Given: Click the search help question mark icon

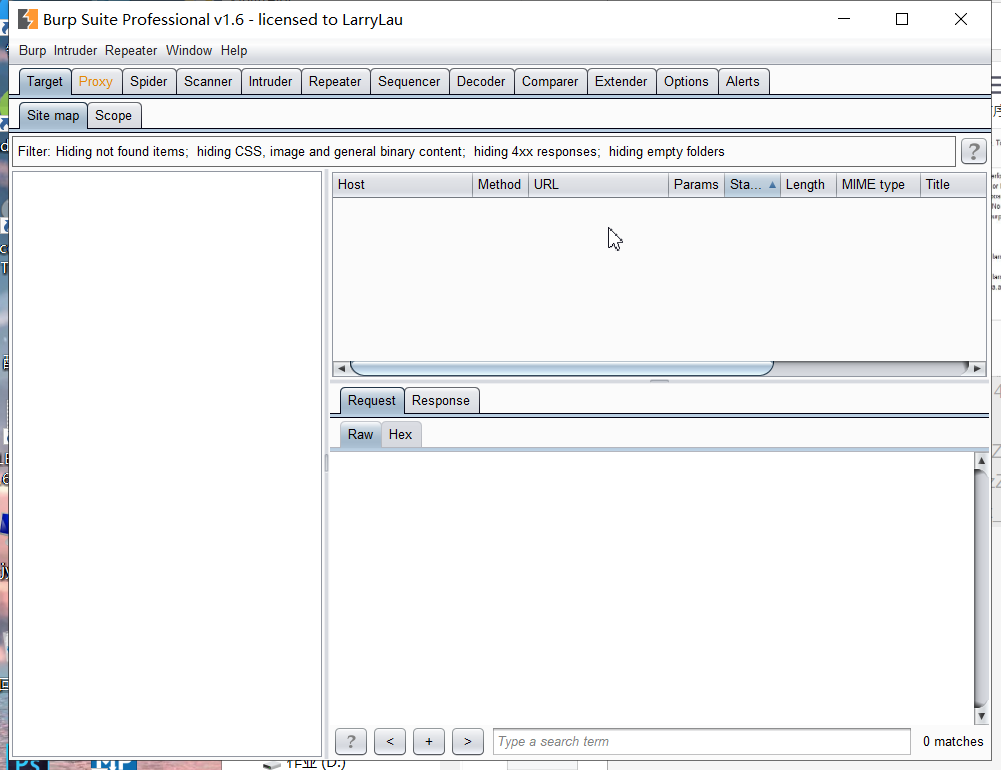Looking at the screenshot, I should (x=350, y=741).
